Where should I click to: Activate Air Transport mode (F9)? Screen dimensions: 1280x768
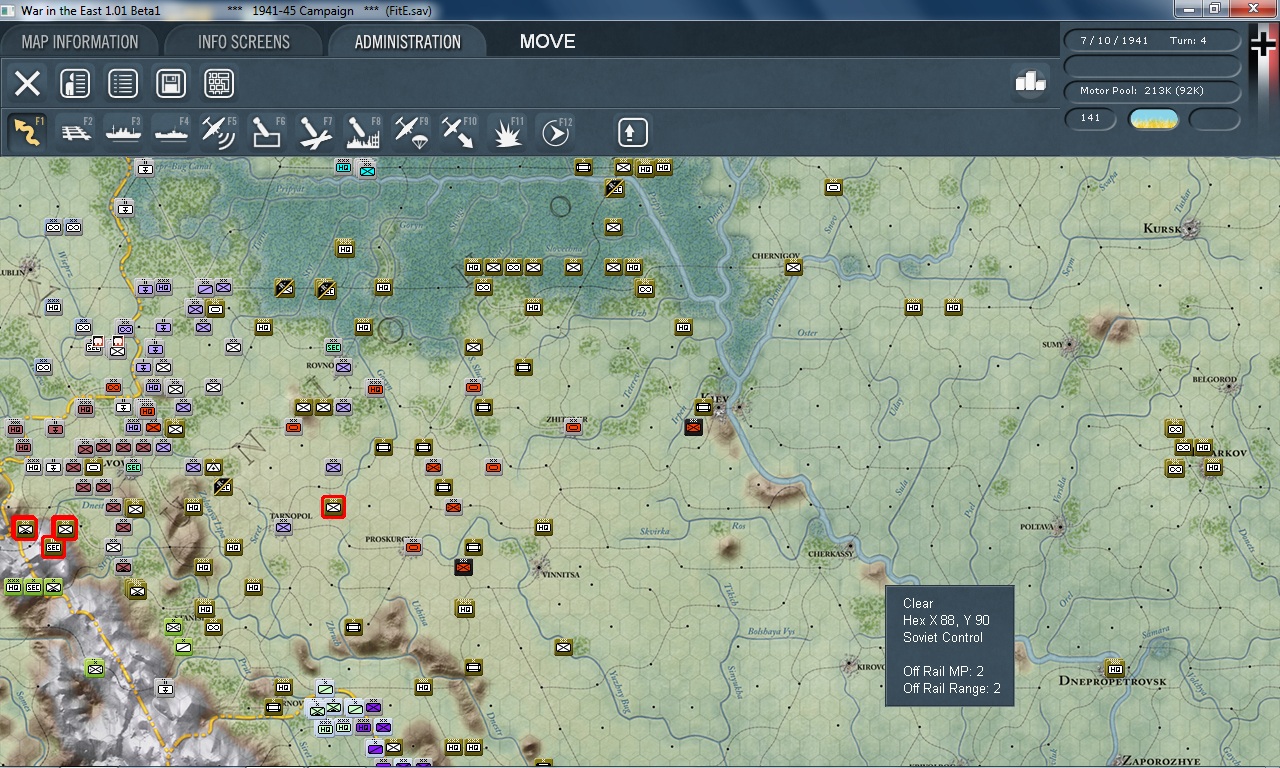[412, 132]
